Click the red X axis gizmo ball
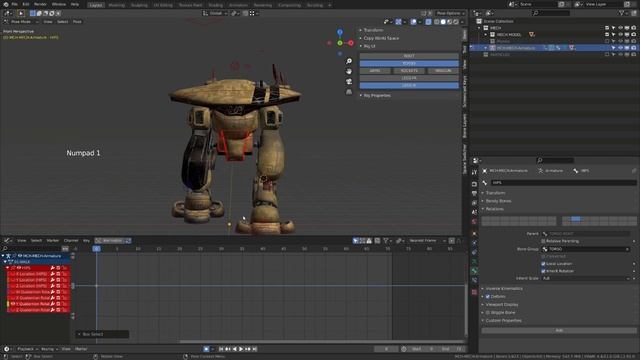The height and width of the screenshot is (360, 640). 351,43
